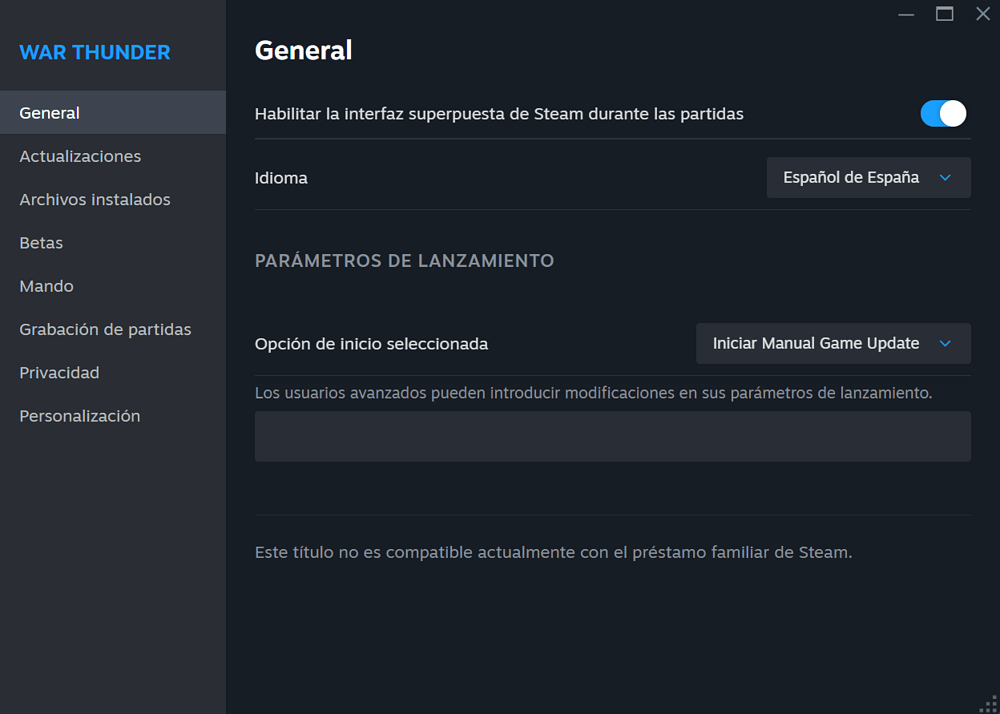The width and height of the screenshot is (1000, 714).
Task: View the Archivos instalados section
Action: (94, 199)
